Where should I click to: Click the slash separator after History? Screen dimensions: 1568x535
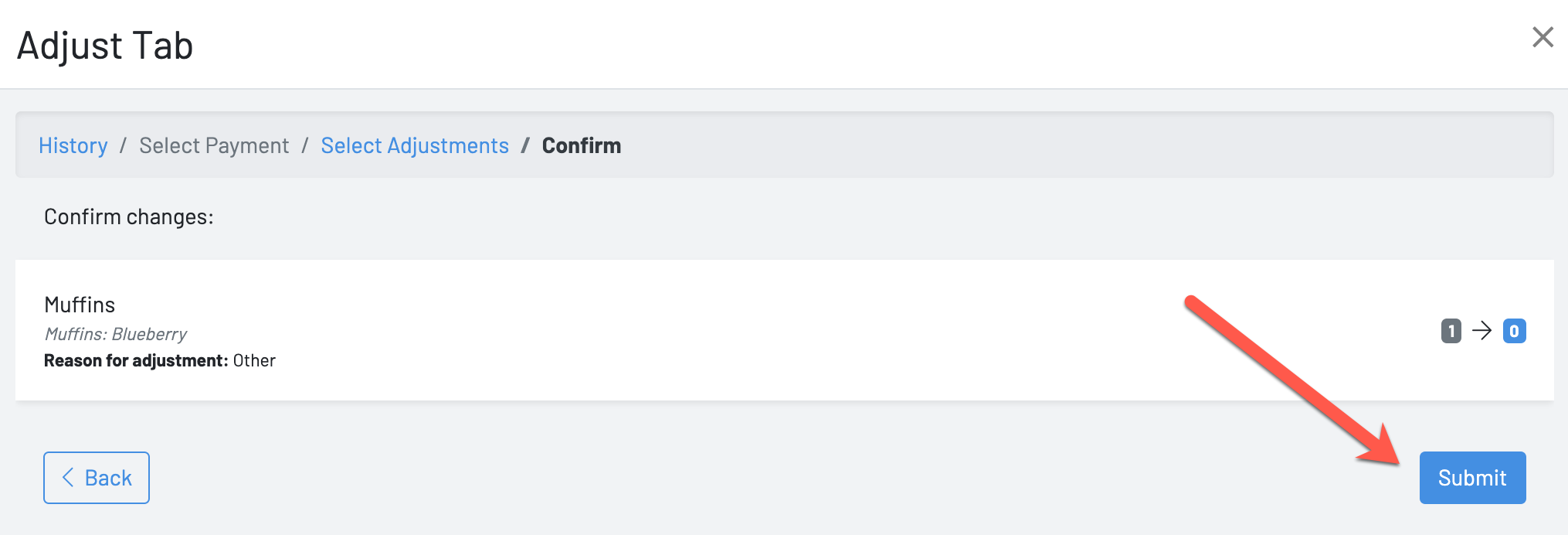[x=123, y=145]
